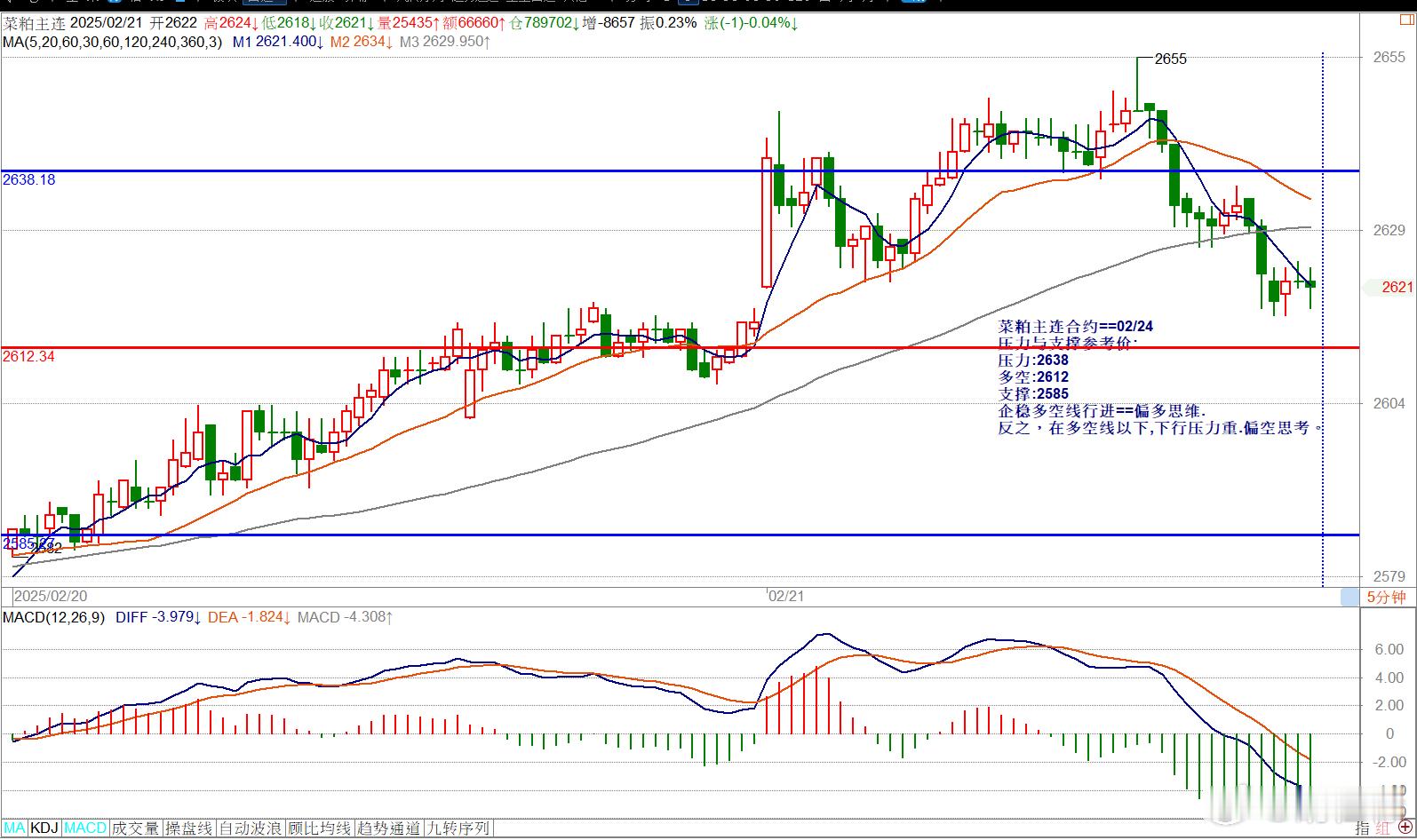Click the light blue square beside 5分钟

point(1350,597)
